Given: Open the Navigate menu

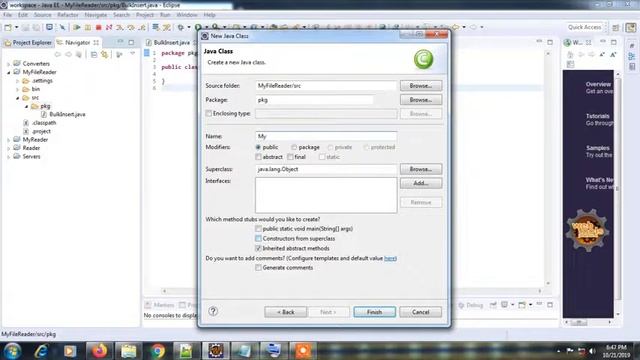Looking at the screenshot, I should tap(96, 15).
